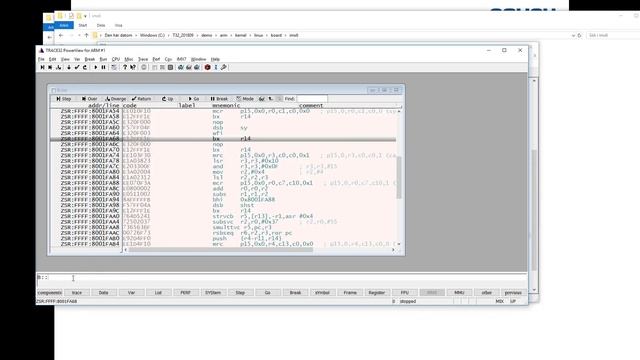
Task: Click Over button in listing window
Action: (x=89, y=99)
